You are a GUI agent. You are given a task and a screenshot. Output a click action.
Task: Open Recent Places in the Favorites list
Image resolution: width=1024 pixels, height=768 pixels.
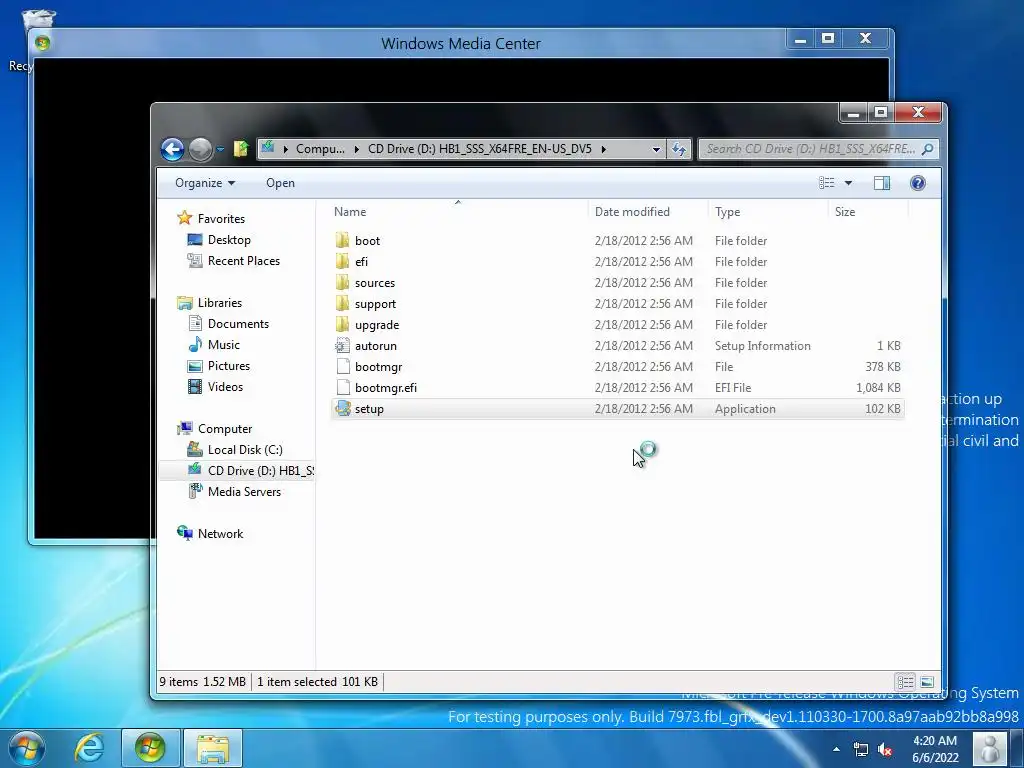click(x=244, y=261)
